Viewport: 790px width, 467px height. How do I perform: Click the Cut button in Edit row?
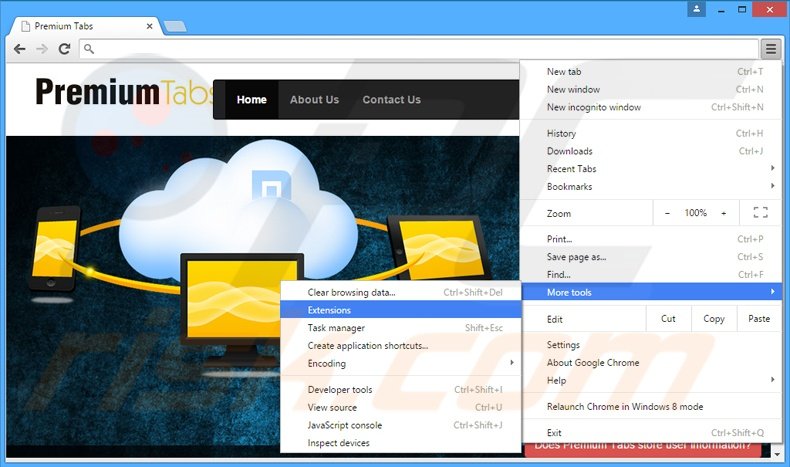668,319
